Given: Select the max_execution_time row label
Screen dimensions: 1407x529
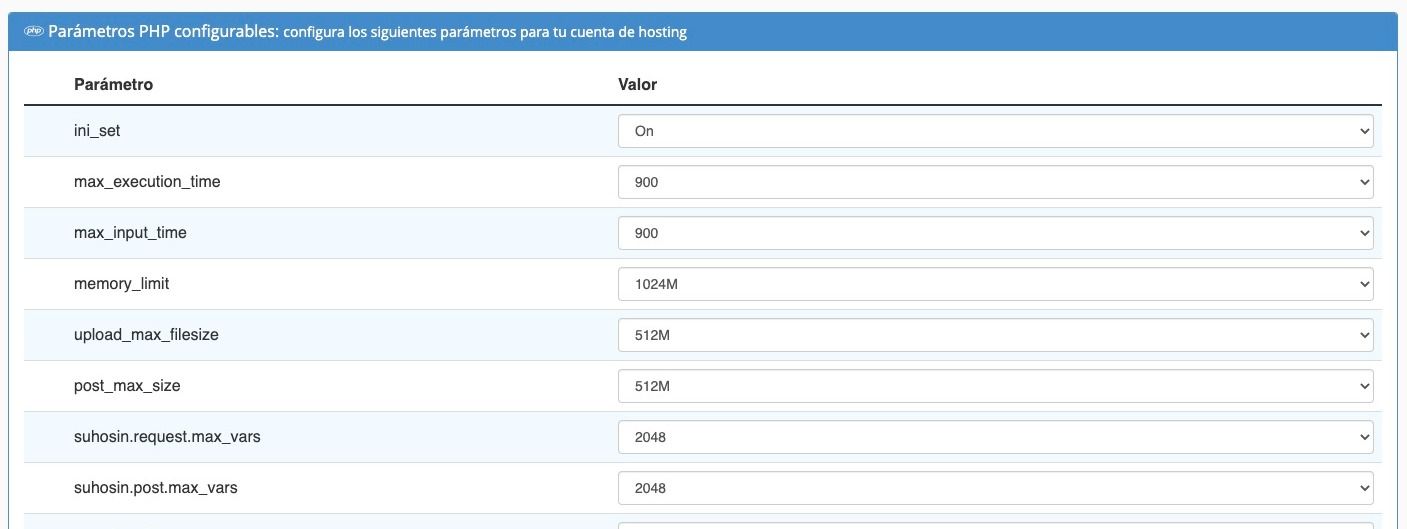Looking at the screenshot, I should click(x=147, y=182).
